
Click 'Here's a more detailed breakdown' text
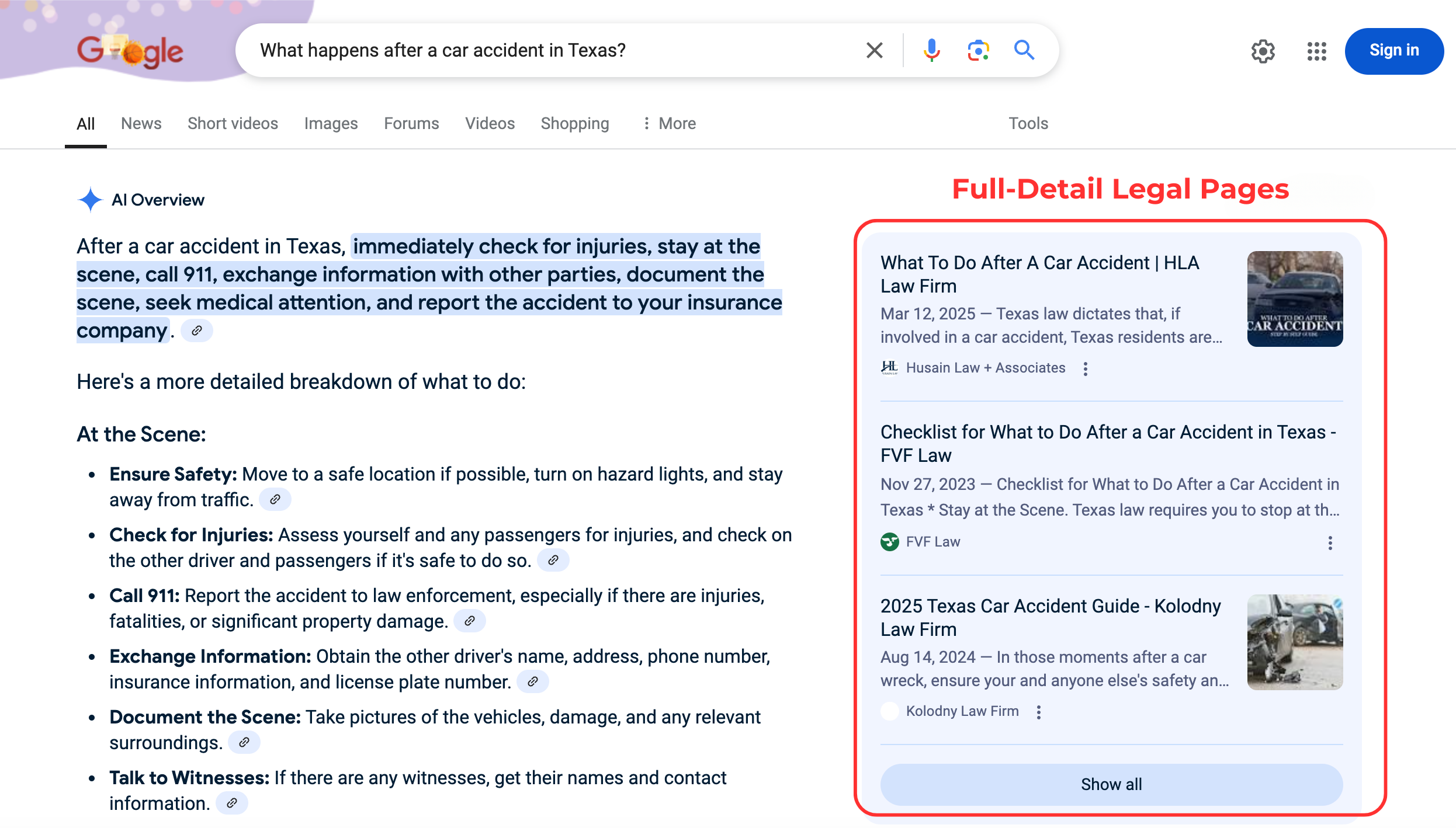[x=301, y=381]
